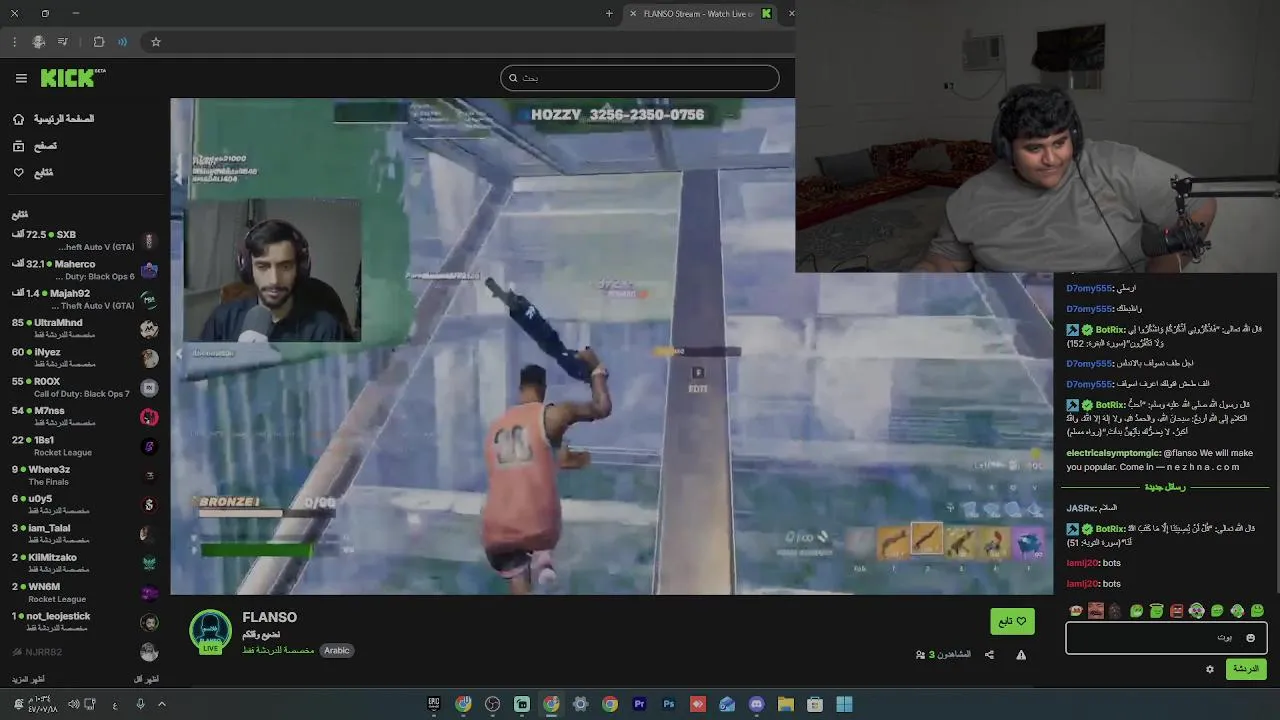Insert the man's face photo quick emote
Image resolution: width=1280 pixels, height=720 pixels.
tap(1096, 610)
